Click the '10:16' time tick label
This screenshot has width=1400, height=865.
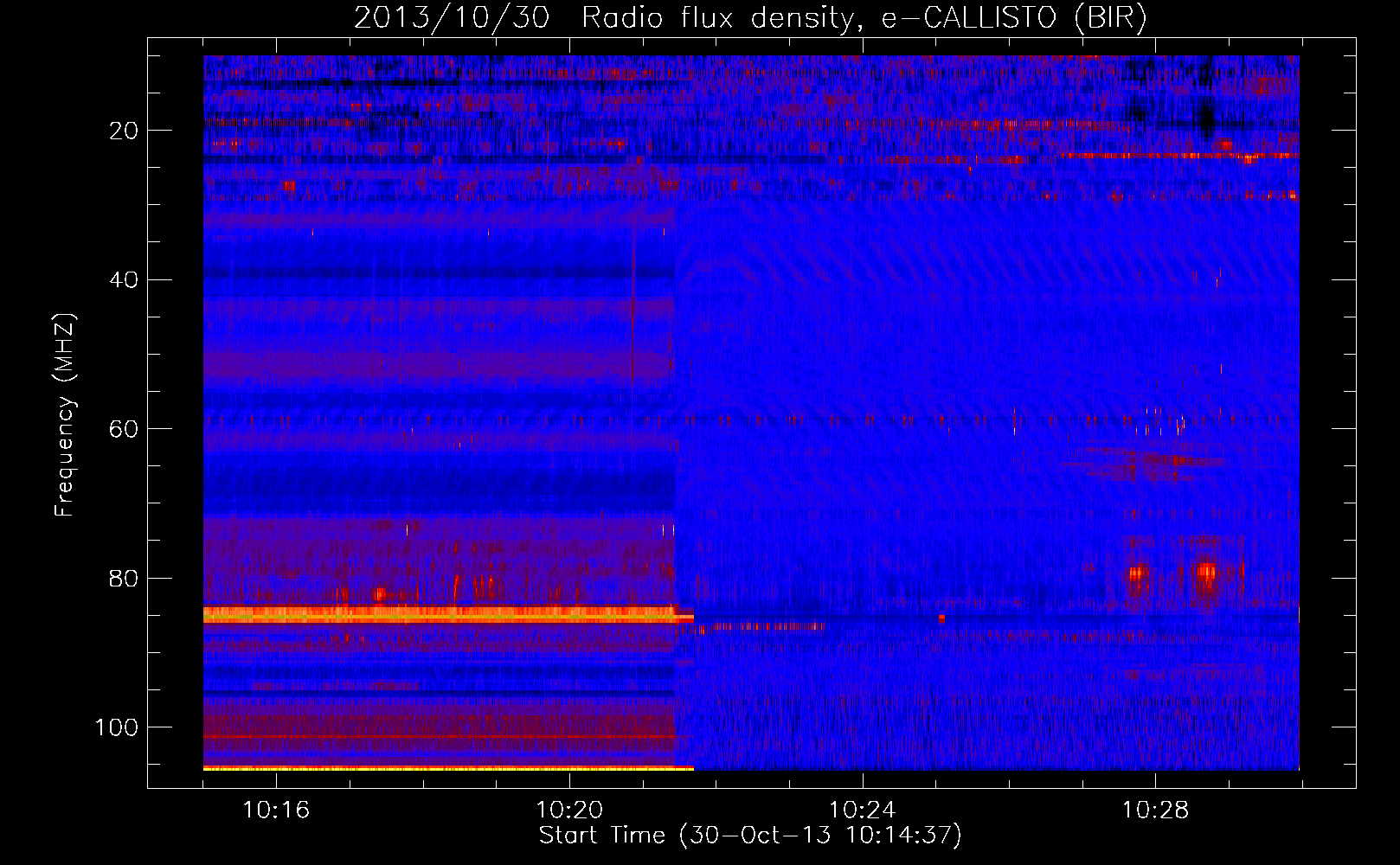tap(276, 811)
